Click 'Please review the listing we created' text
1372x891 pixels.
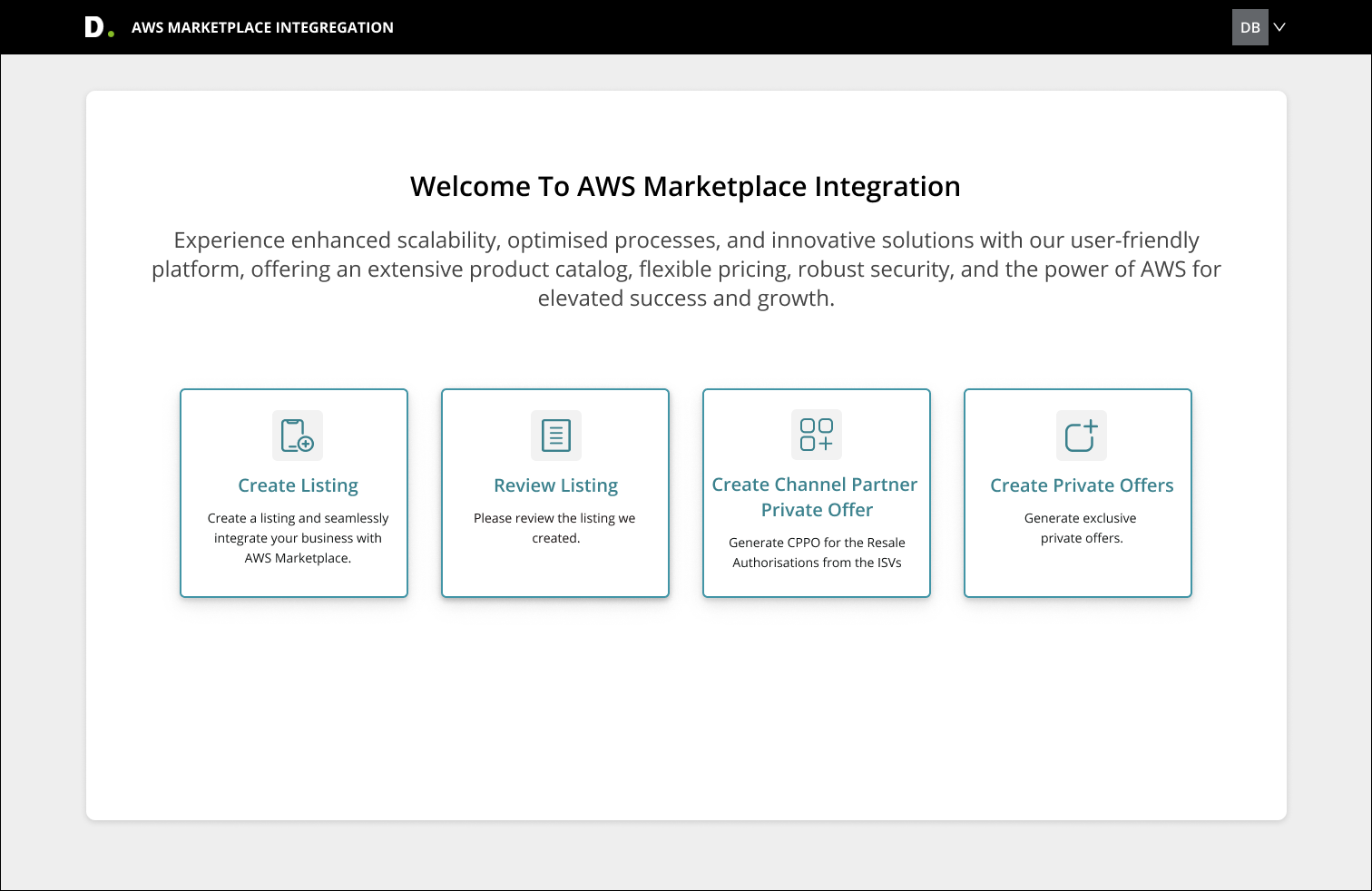pos(555,528)
